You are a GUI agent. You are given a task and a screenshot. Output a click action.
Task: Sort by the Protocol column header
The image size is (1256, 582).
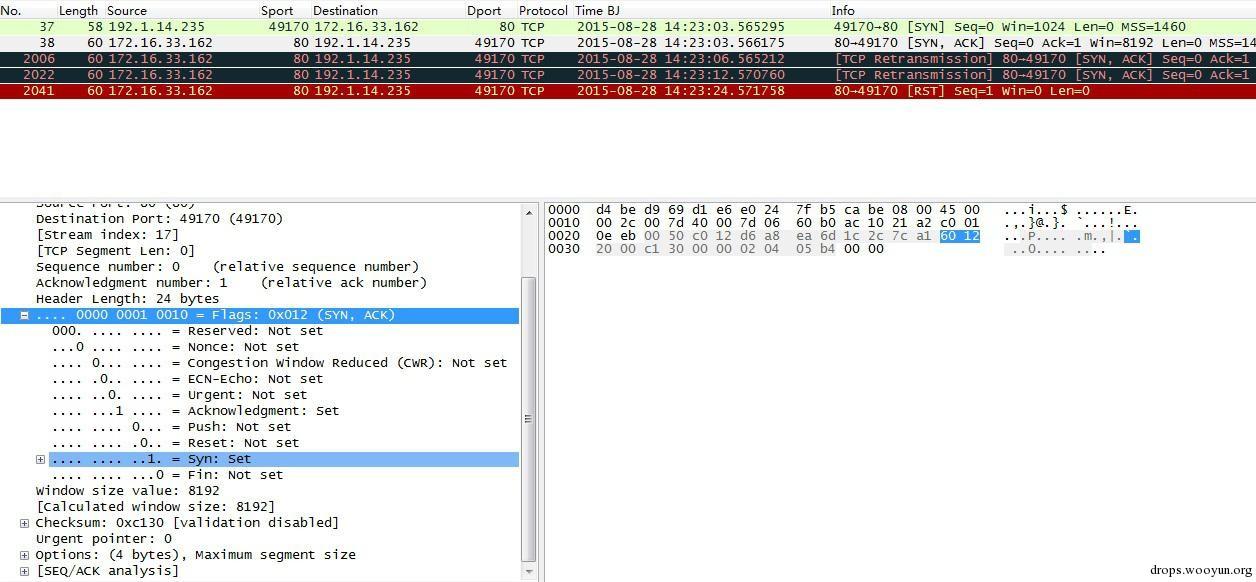pos(543,10)
